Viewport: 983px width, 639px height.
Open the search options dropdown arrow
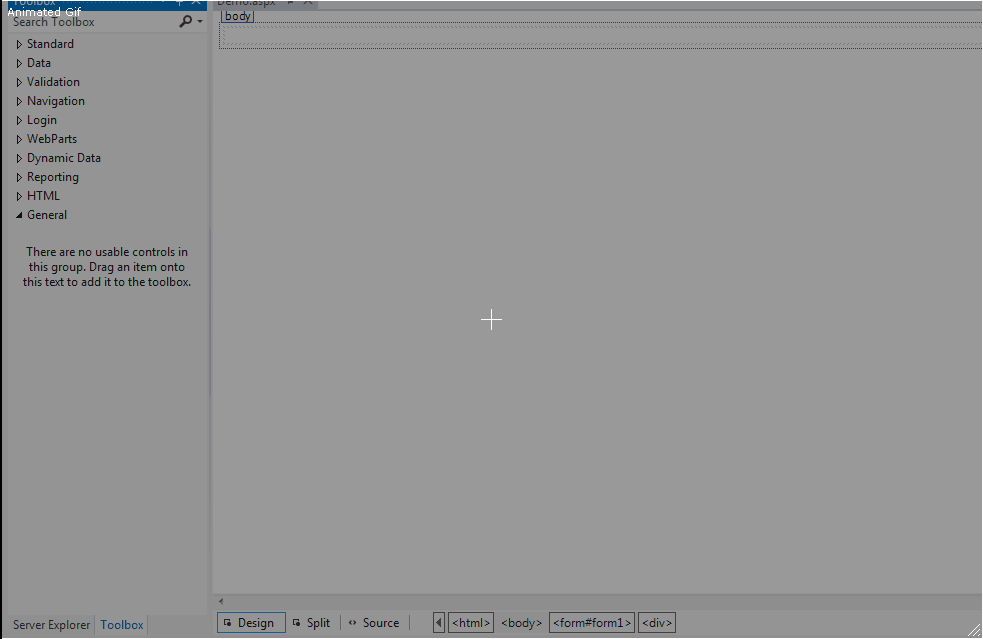[x=200, y=22]
